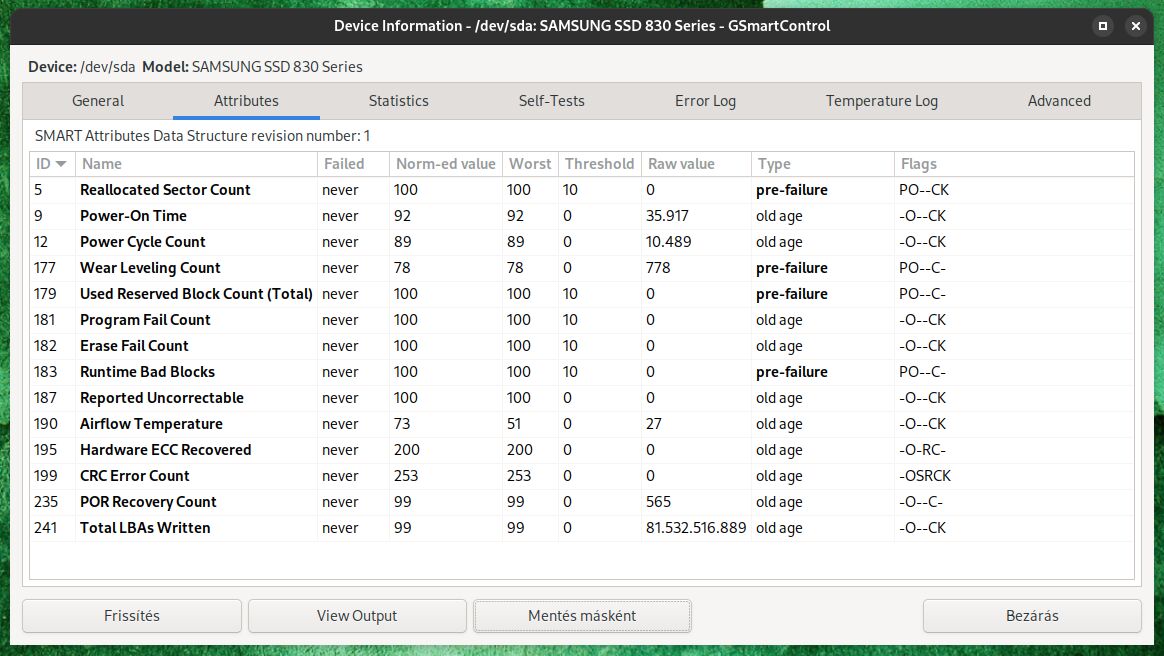Select the Runtime Bad Blocks row

[x=582, y=372]
